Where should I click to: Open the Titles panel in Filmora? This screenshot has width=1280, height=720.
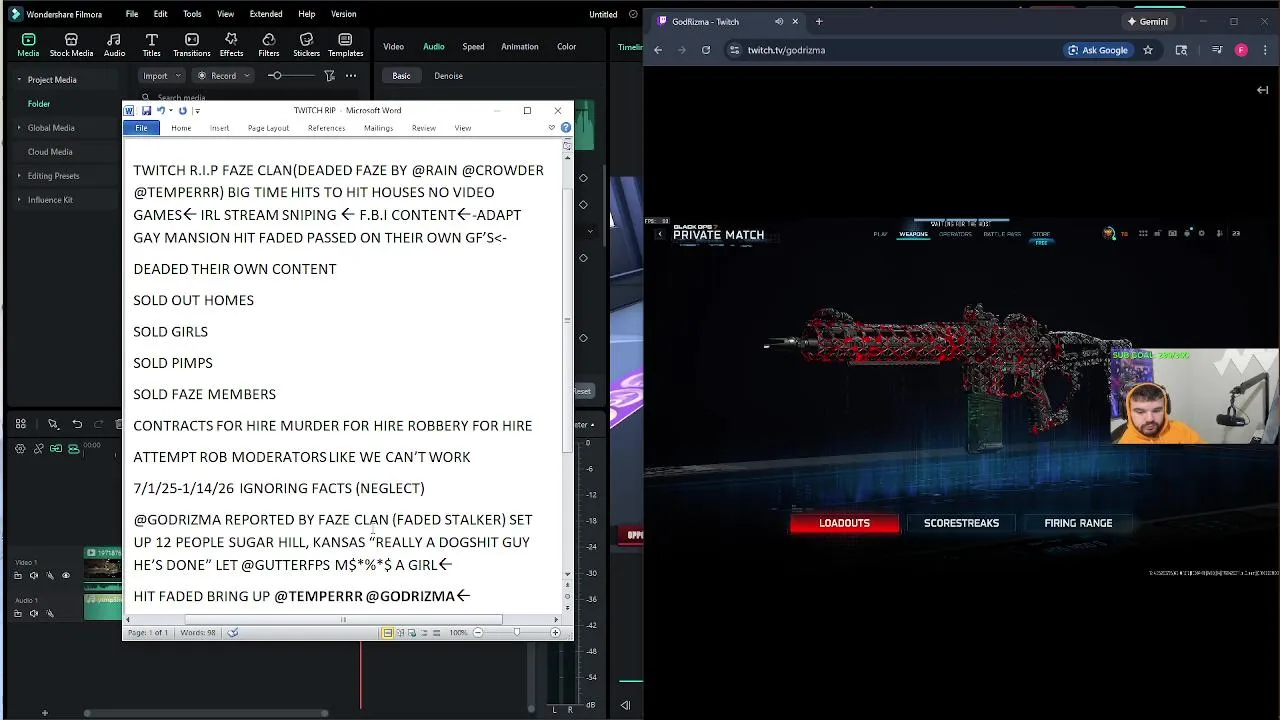pos(151,45)
